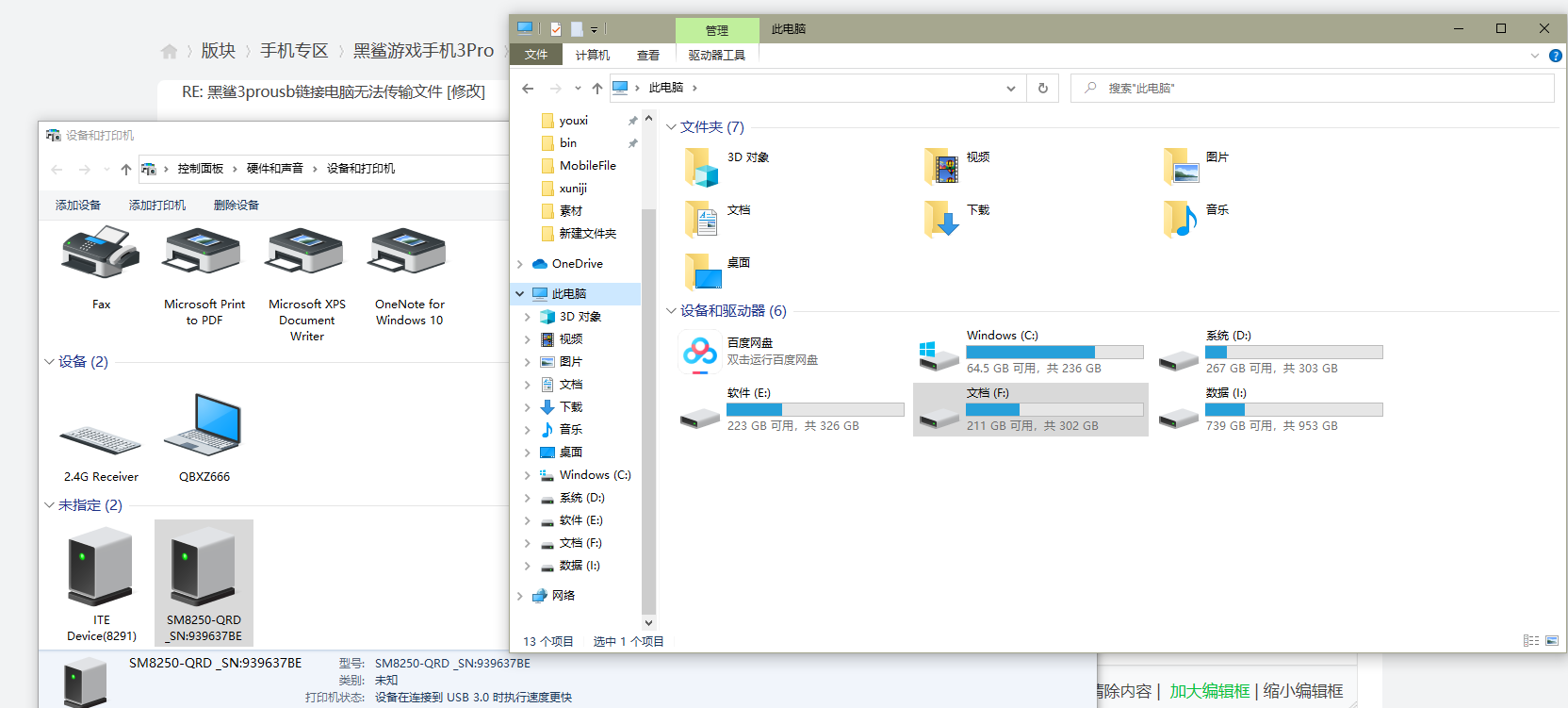The image size is (1568, 708).
Task: Collapse the 未指定 (2) group
Action: [x=49, y=505]
